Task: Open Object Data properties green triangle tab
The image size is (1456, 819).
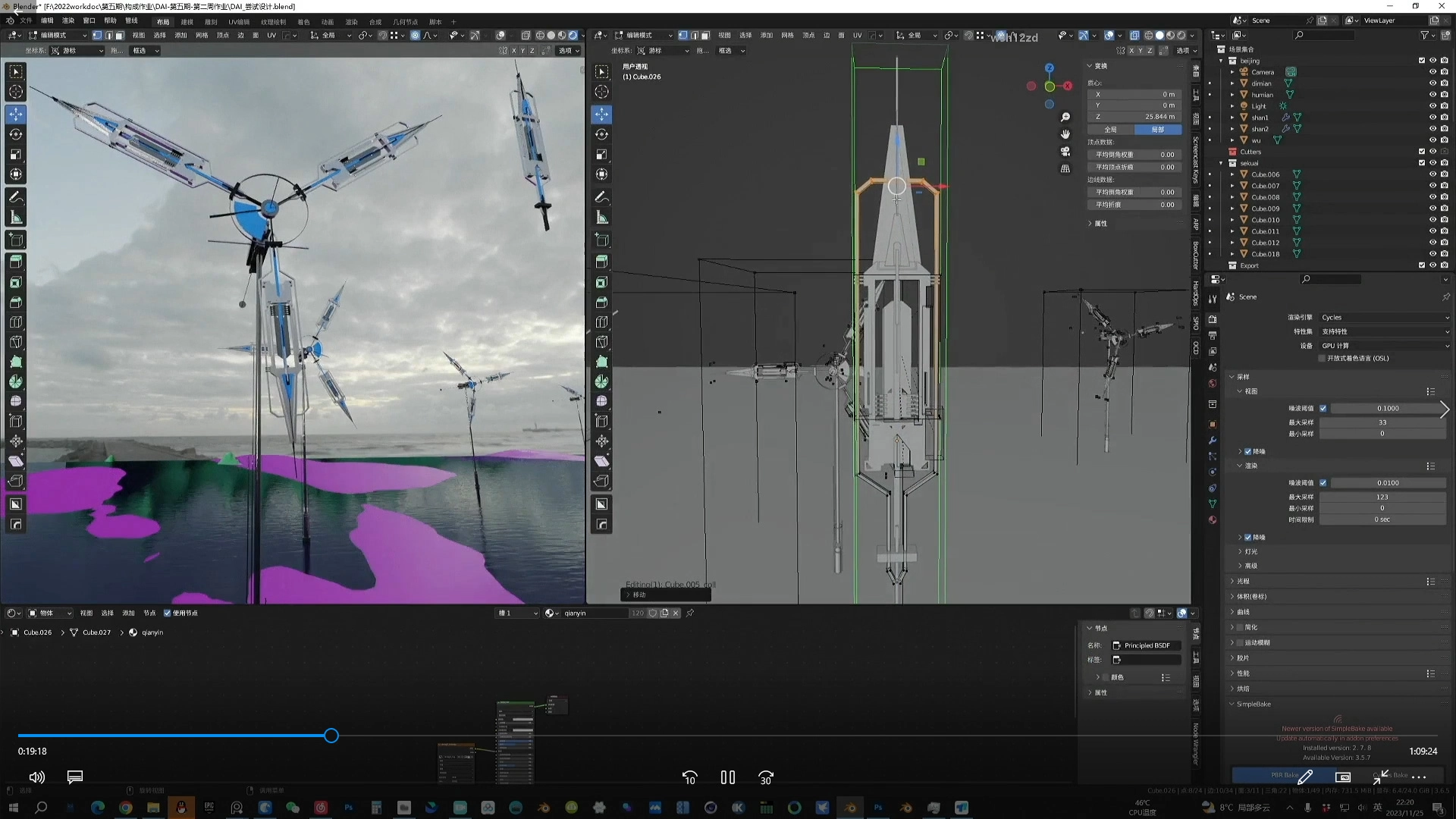Action: coord(1213,504)
